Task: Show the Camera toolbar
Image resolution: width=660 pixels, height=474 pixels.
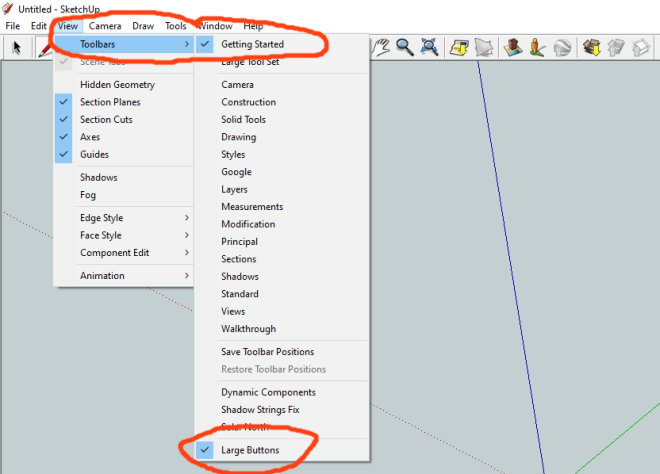Action: tap(282, 85)
